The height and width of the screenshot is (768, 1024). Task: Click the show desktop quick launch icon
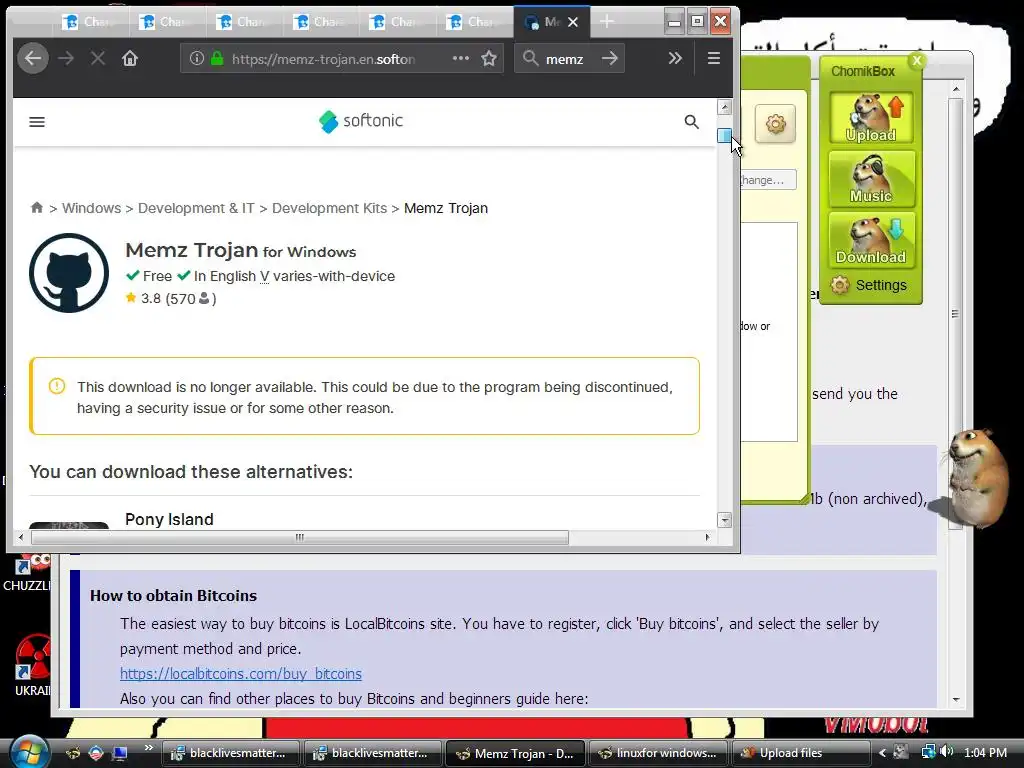[x=120, y=753]
